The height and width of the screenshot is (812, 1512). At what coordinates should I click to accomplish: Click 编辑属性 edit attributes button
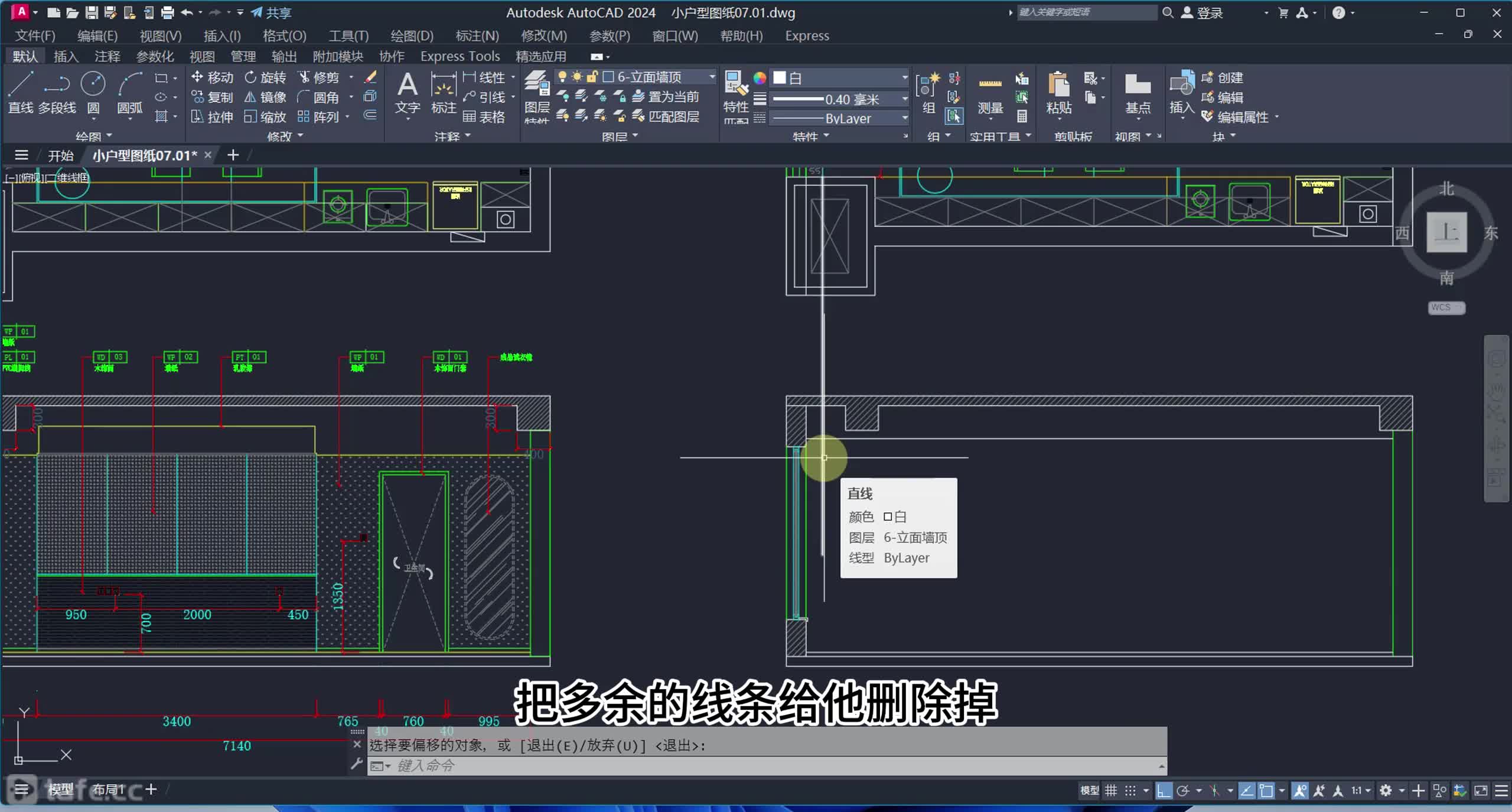[x=1235, y=117]
